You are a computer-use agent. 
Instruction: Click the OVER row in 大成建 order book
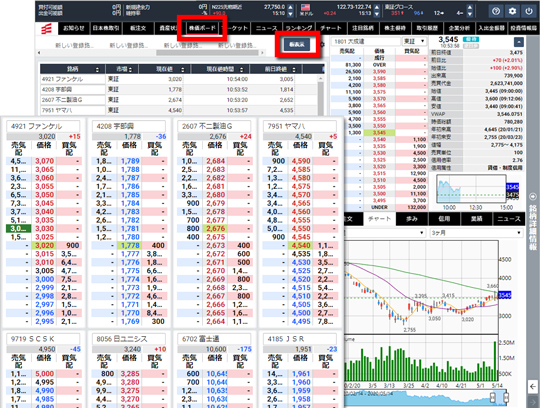[x=379, y=65]
